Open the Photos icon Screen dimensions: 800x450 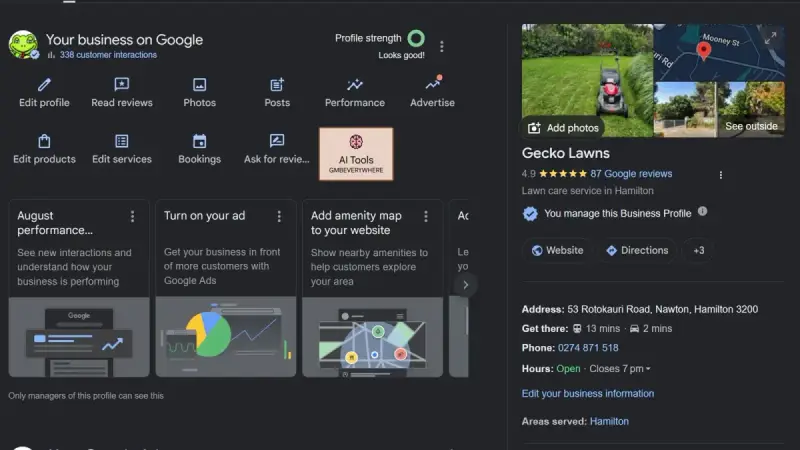pos(199,84)
